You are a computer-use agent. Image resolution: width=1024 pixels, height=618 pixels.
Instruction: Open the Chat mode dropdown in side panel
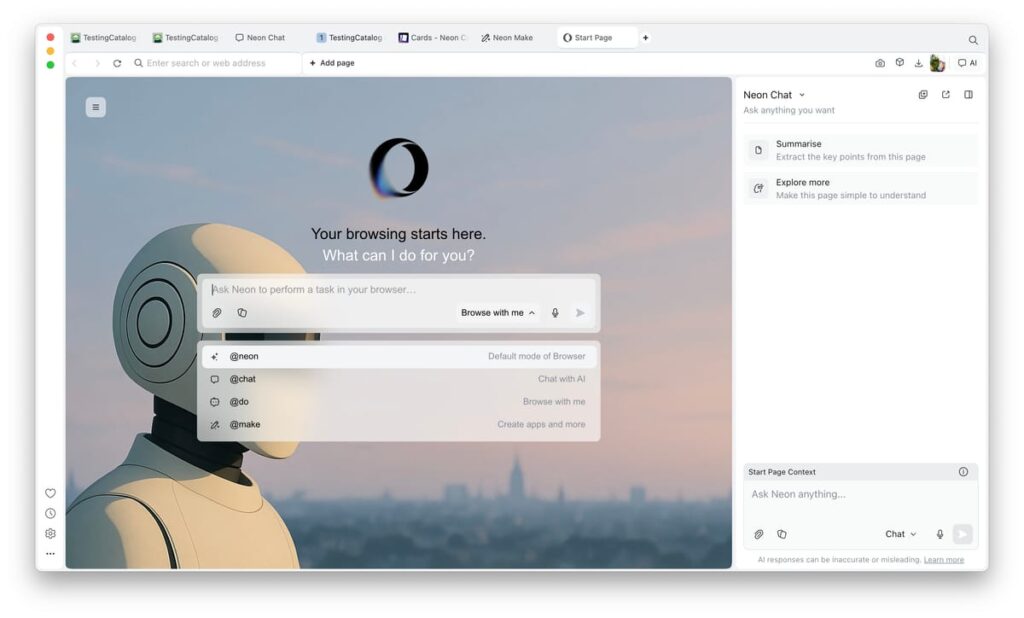tap(900, 534)
